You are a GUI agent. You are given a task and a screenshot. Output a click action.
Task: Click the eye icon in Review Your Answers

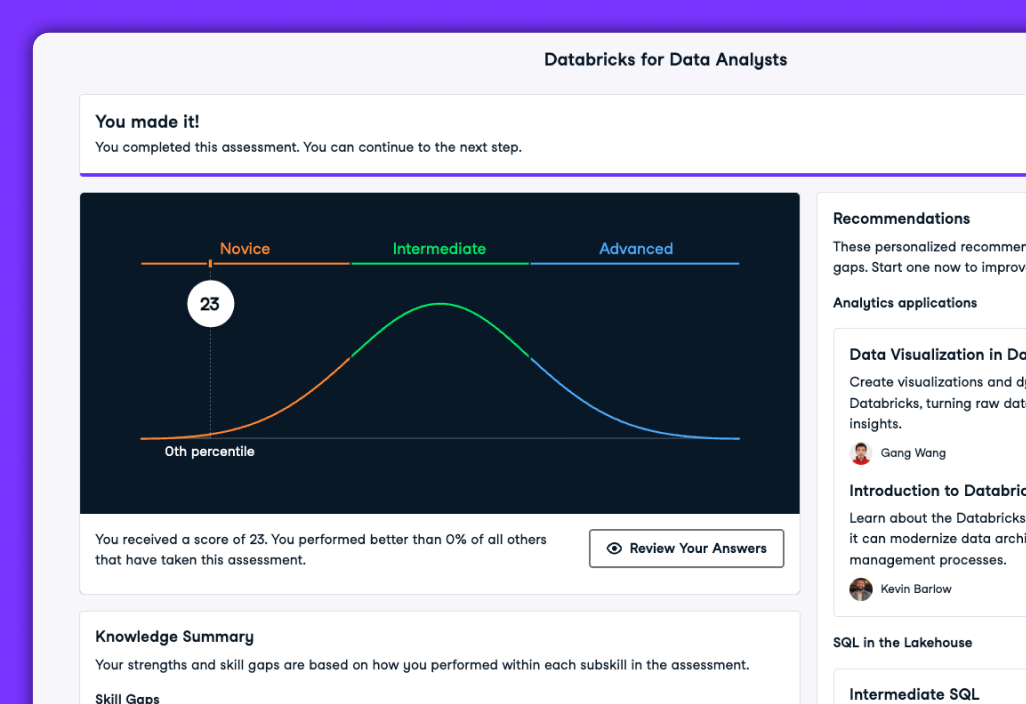click(614, 548)
